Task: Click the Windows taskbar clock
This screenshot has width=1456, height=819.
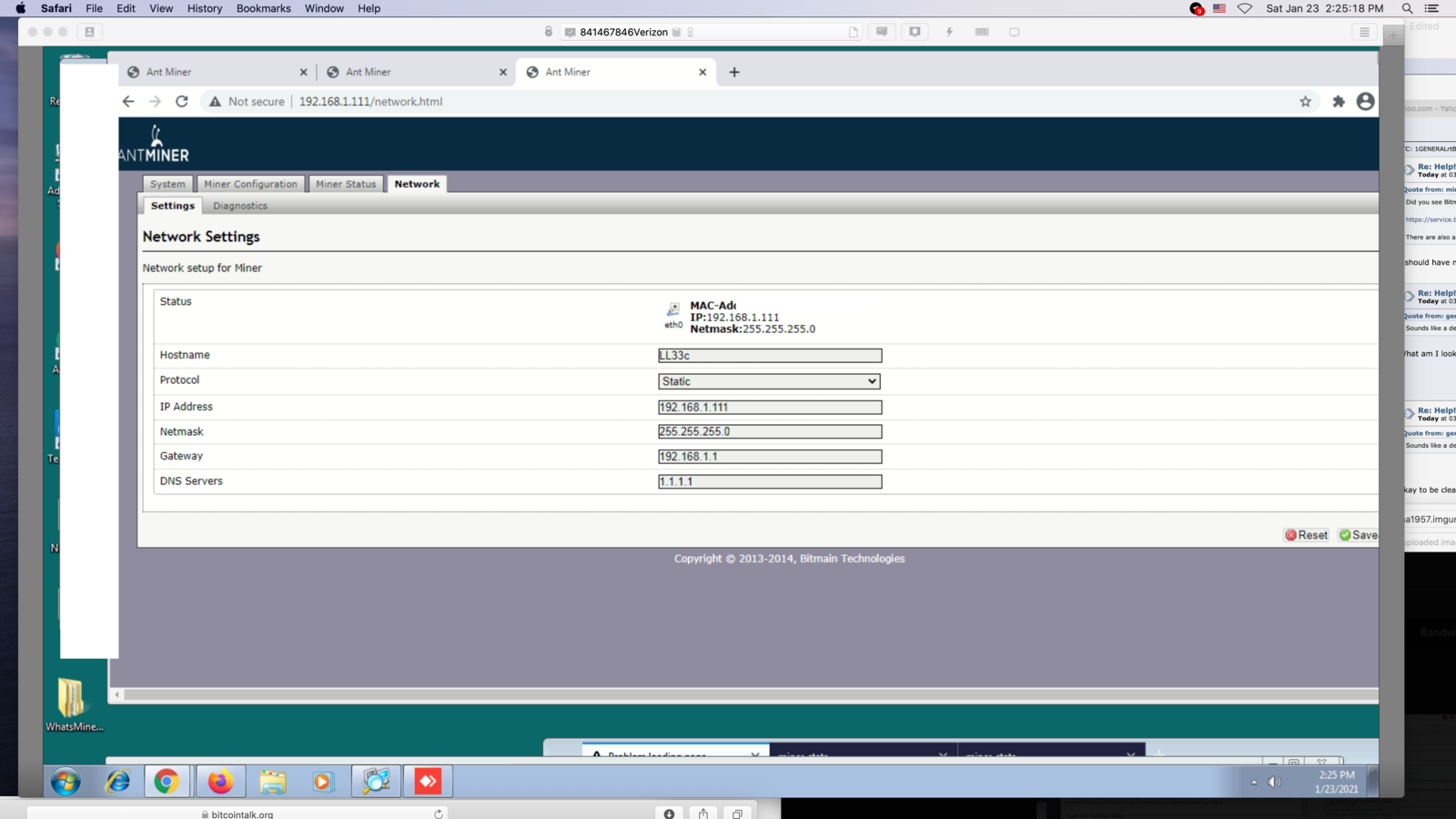Action: click(x=1336, y=782)
